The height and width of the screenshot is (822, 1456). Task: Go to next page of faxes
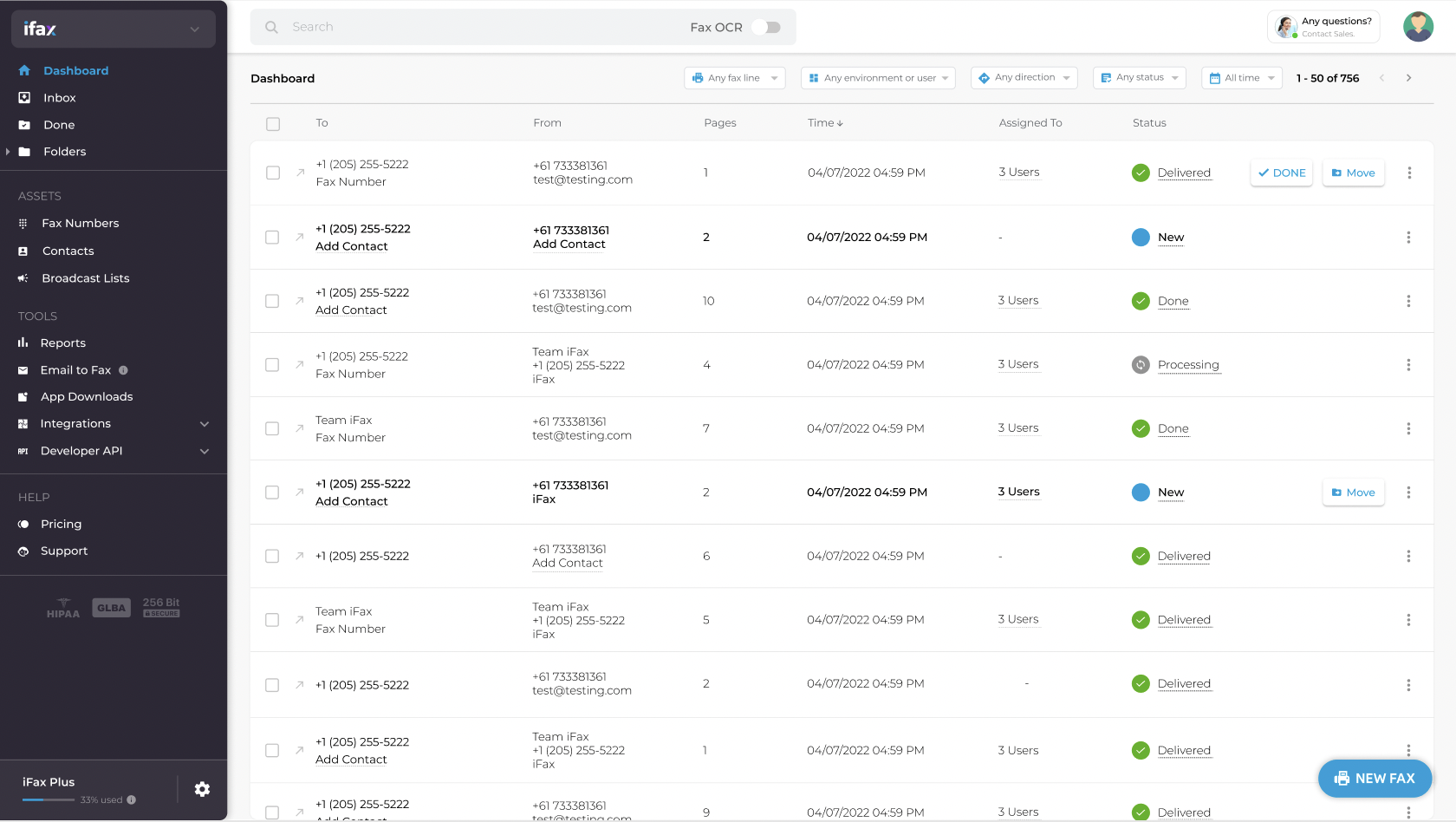1409,78
